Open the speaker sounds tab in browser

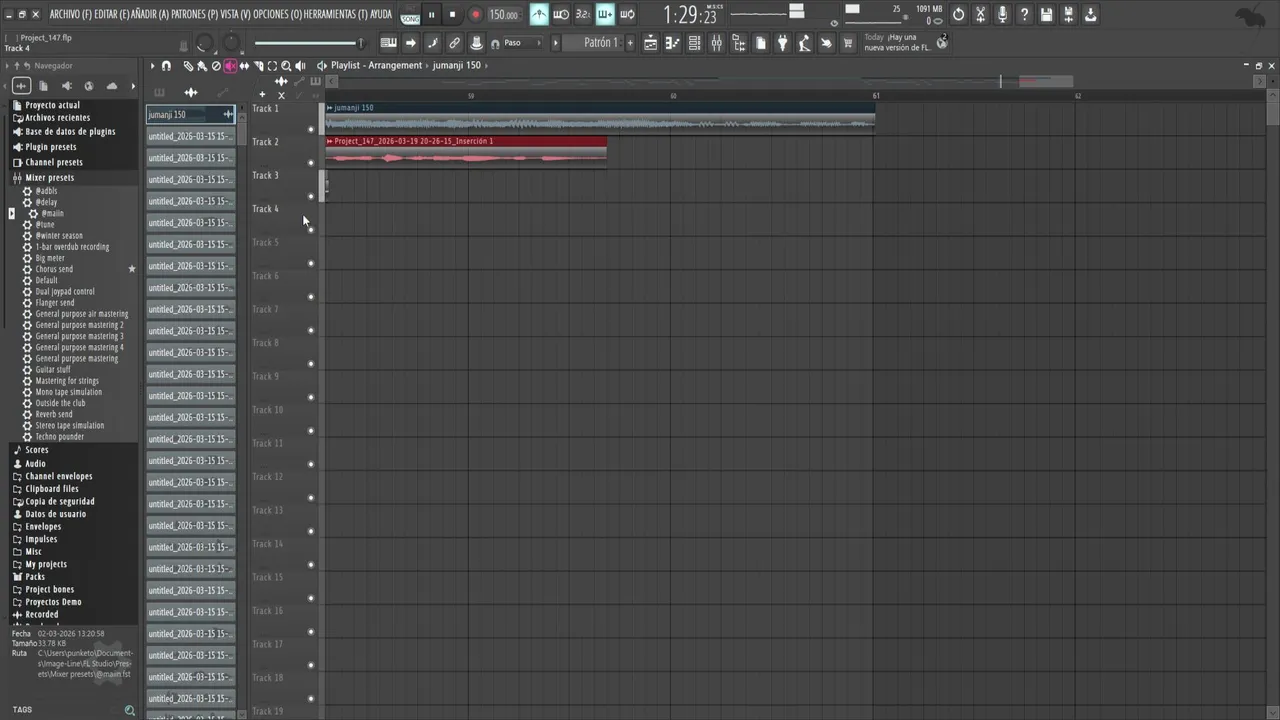(x=66, y=86)
